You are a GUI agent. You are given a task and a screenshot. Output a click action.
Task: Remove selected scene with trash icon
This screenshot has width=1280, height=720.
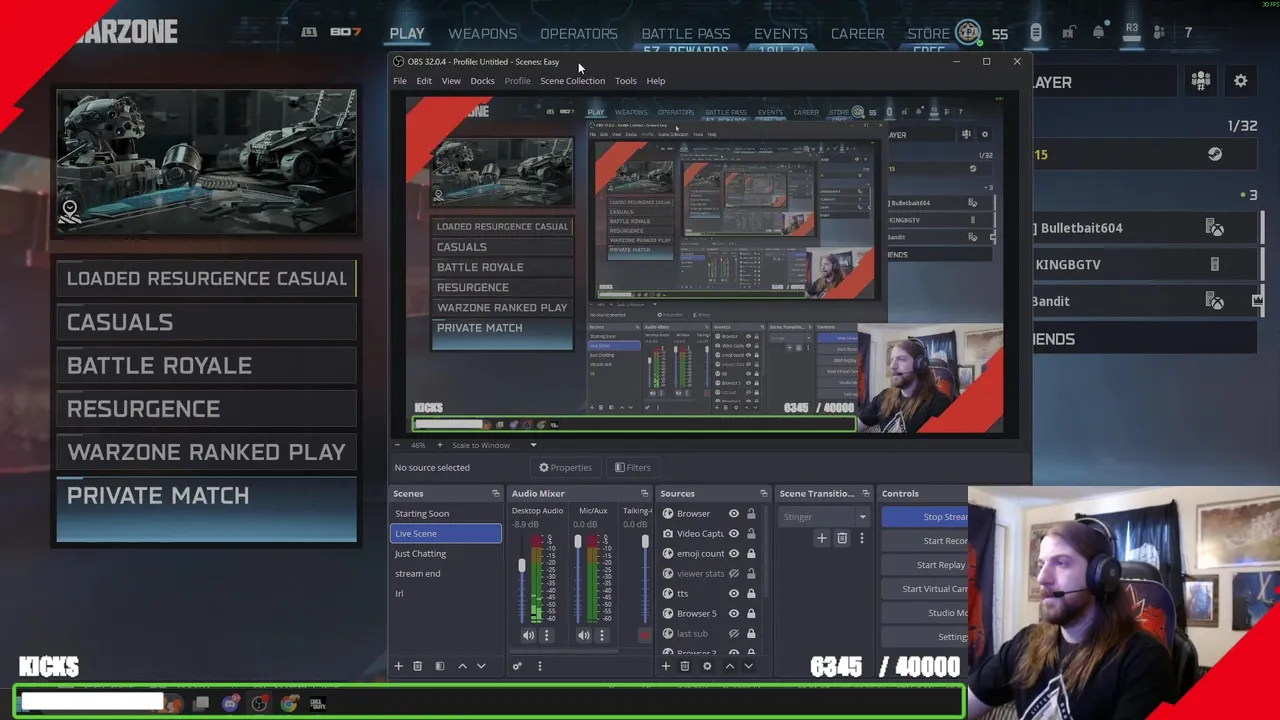[417, 666]
